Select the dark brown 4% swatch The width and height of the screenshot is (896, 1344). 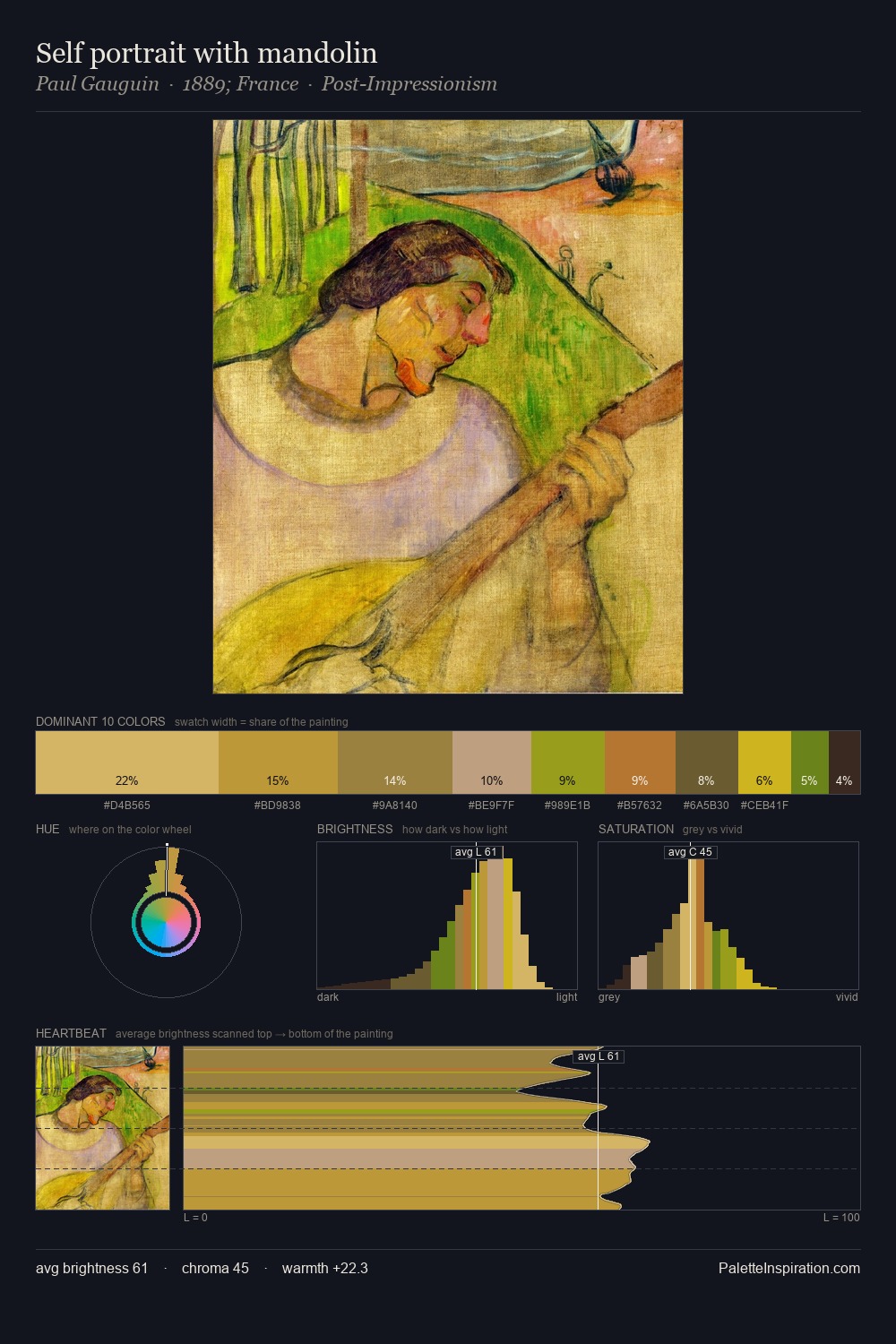tap(844, 762)
